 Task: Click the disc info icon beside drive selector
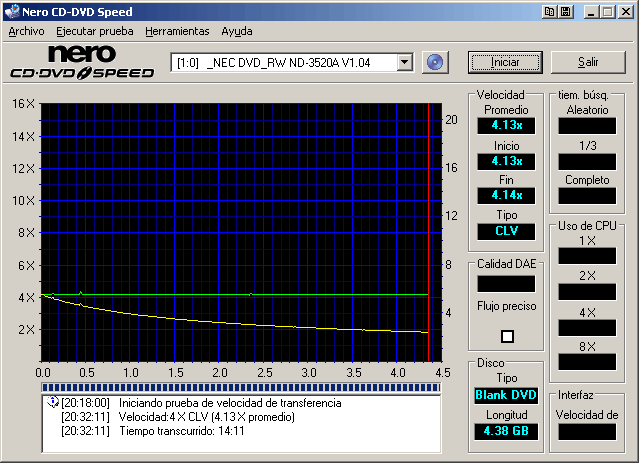tap(433, 62)
